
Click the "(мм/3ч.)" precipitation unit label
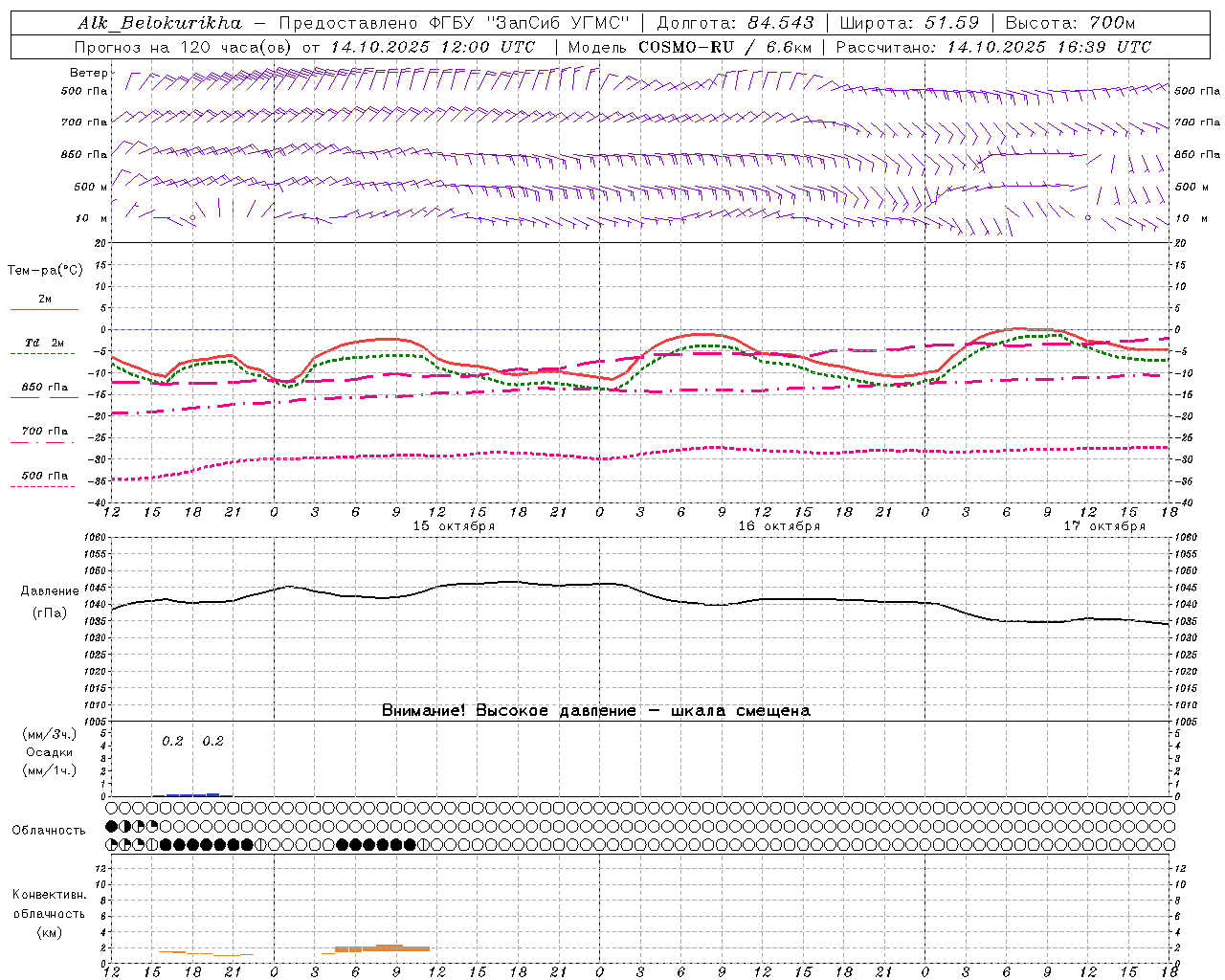click(x=50, y=734)
